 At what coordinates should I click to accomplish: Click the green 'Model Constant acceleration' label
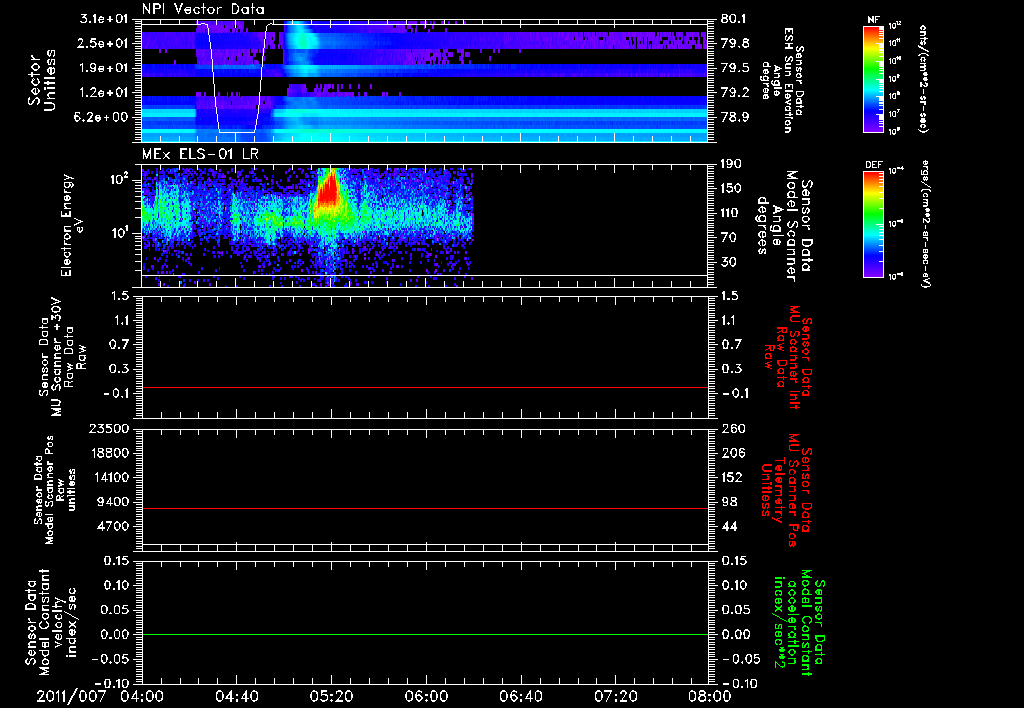798,622
